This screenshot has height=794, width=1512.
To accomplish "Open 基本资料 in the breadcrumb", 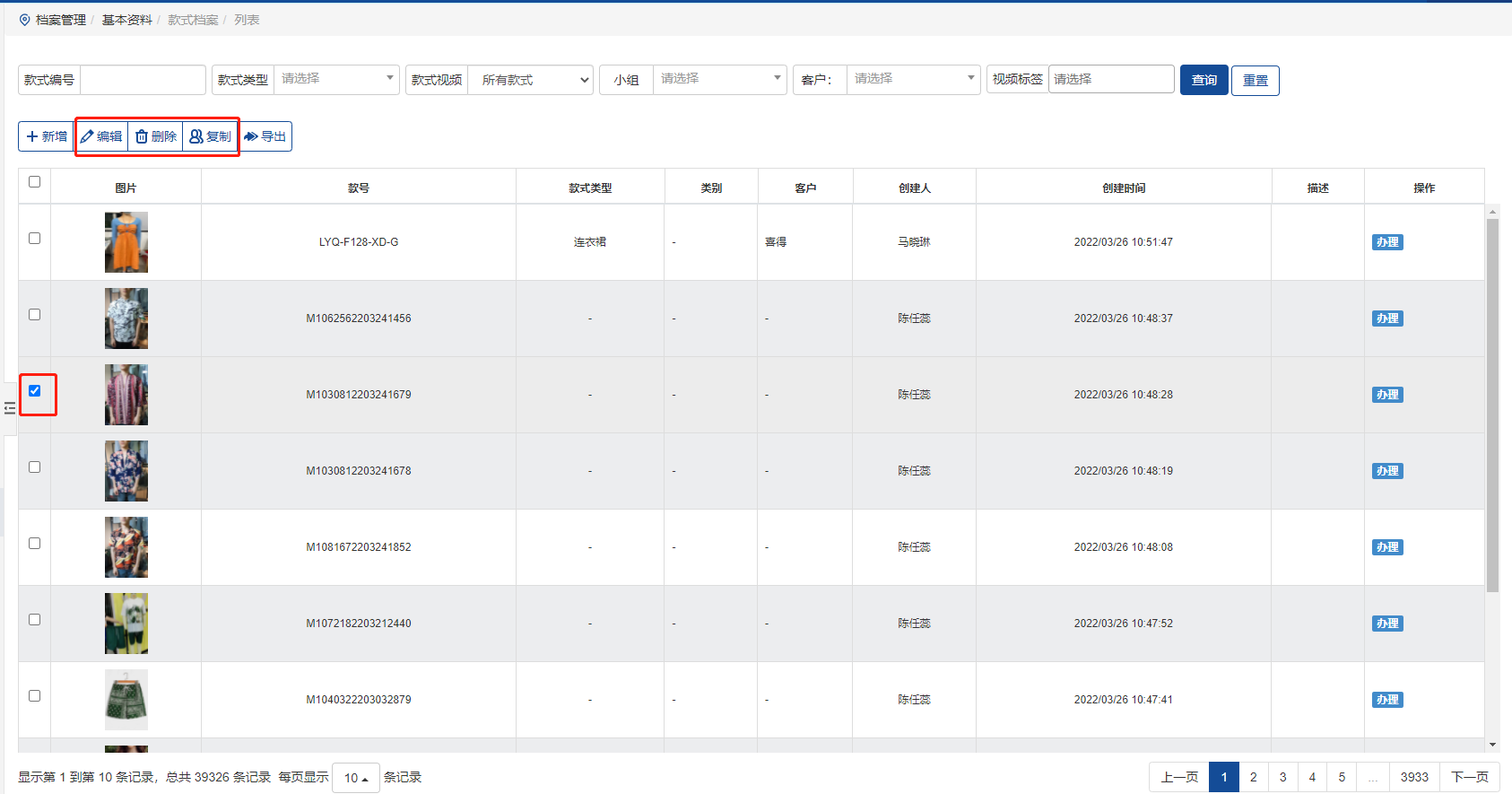I will 126,20.
